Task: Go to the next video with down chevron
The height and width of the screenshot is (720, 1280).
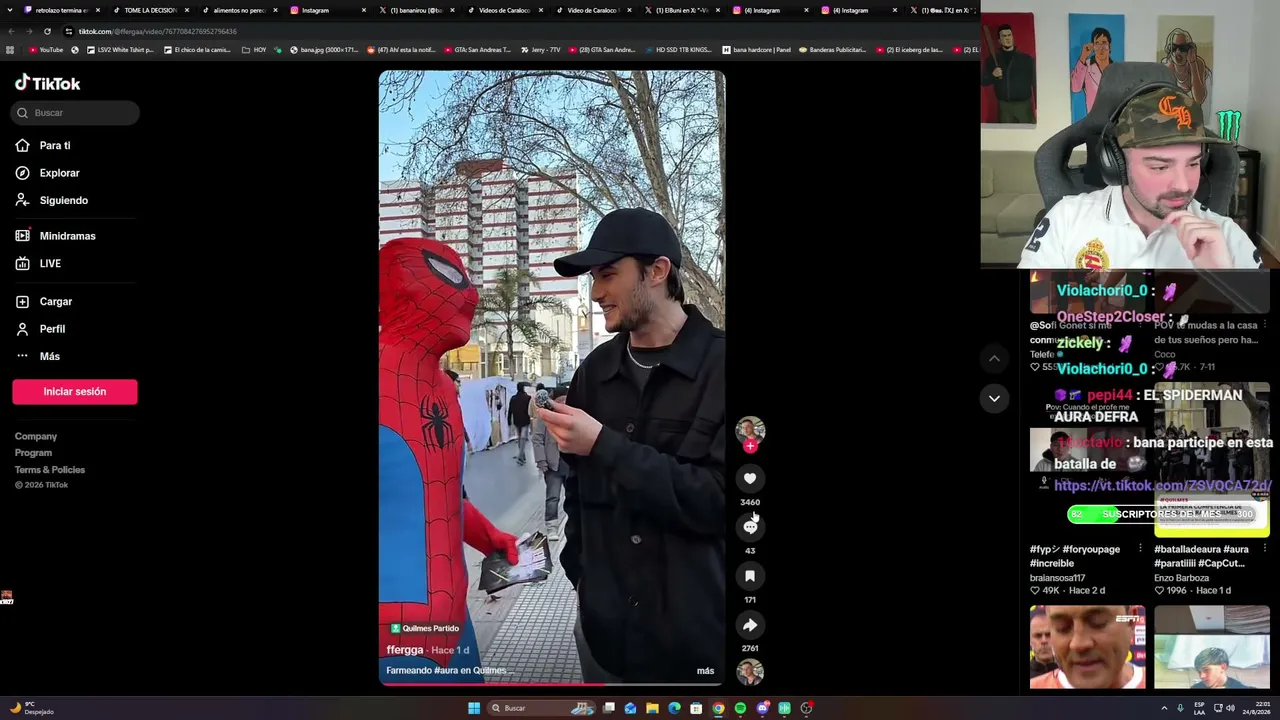Action: 994,398
